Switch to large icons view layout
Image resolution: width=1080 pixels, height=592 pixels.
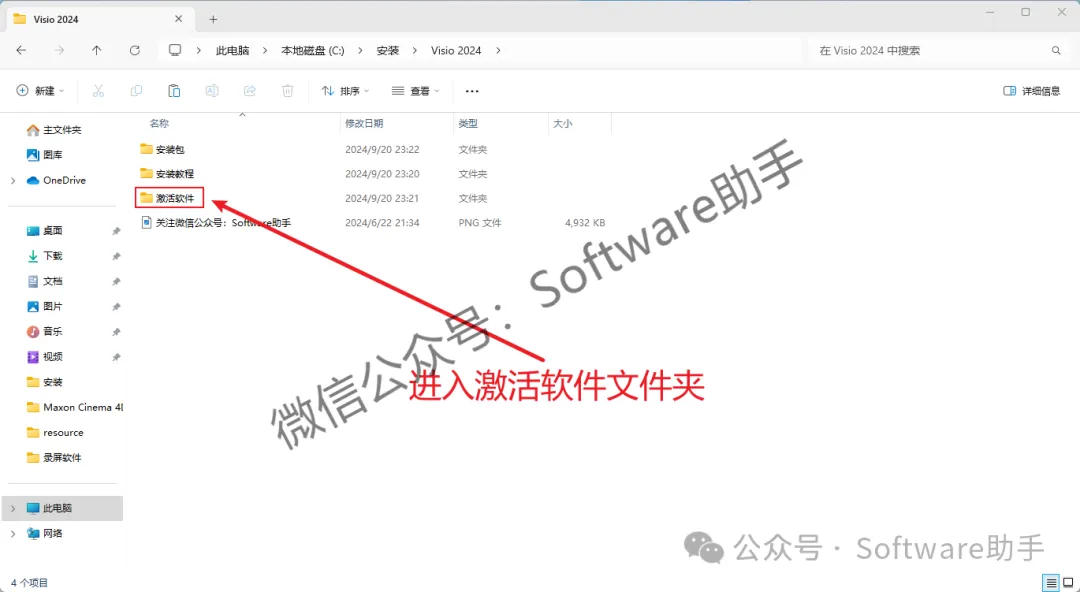tap(1068, 583)
